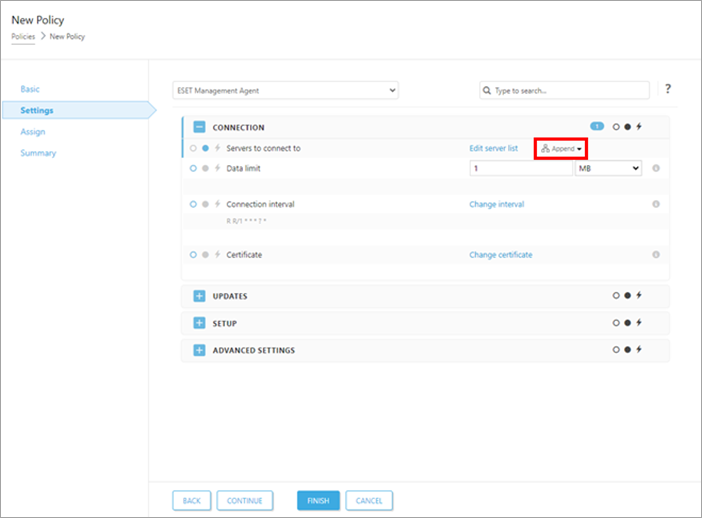Viewport: 702px width, 518px height.
Task: Click Force lightning icon in UPDATES header
Action: 639,295
